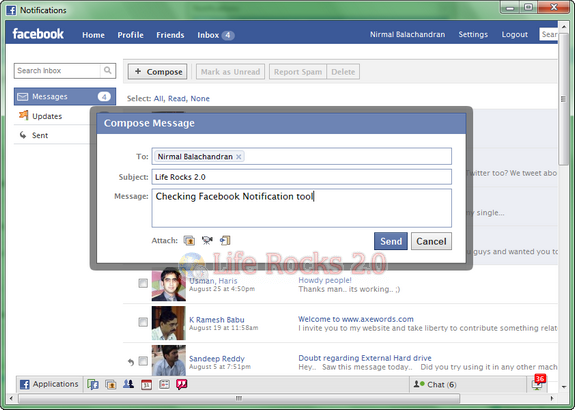Click Logout in the top navigation

tap(514, 34)
